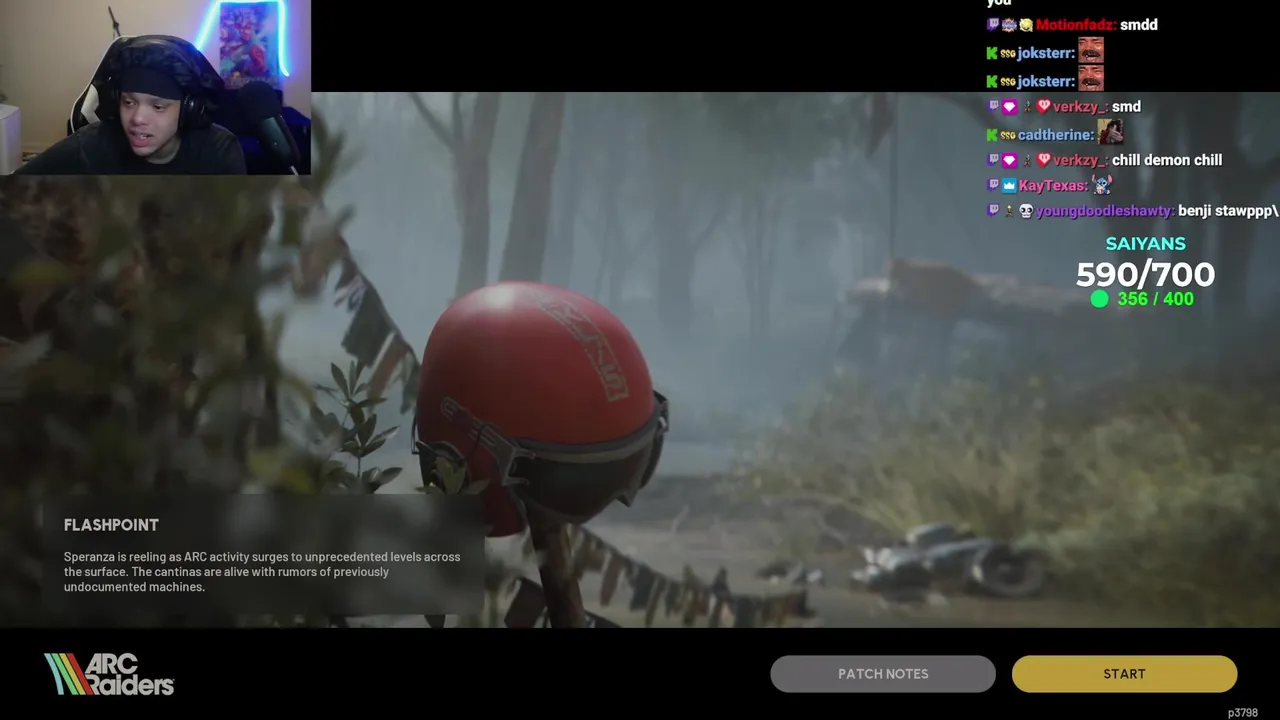
Task: Click KayTexas username in chat
Action: click(1051, 186)
